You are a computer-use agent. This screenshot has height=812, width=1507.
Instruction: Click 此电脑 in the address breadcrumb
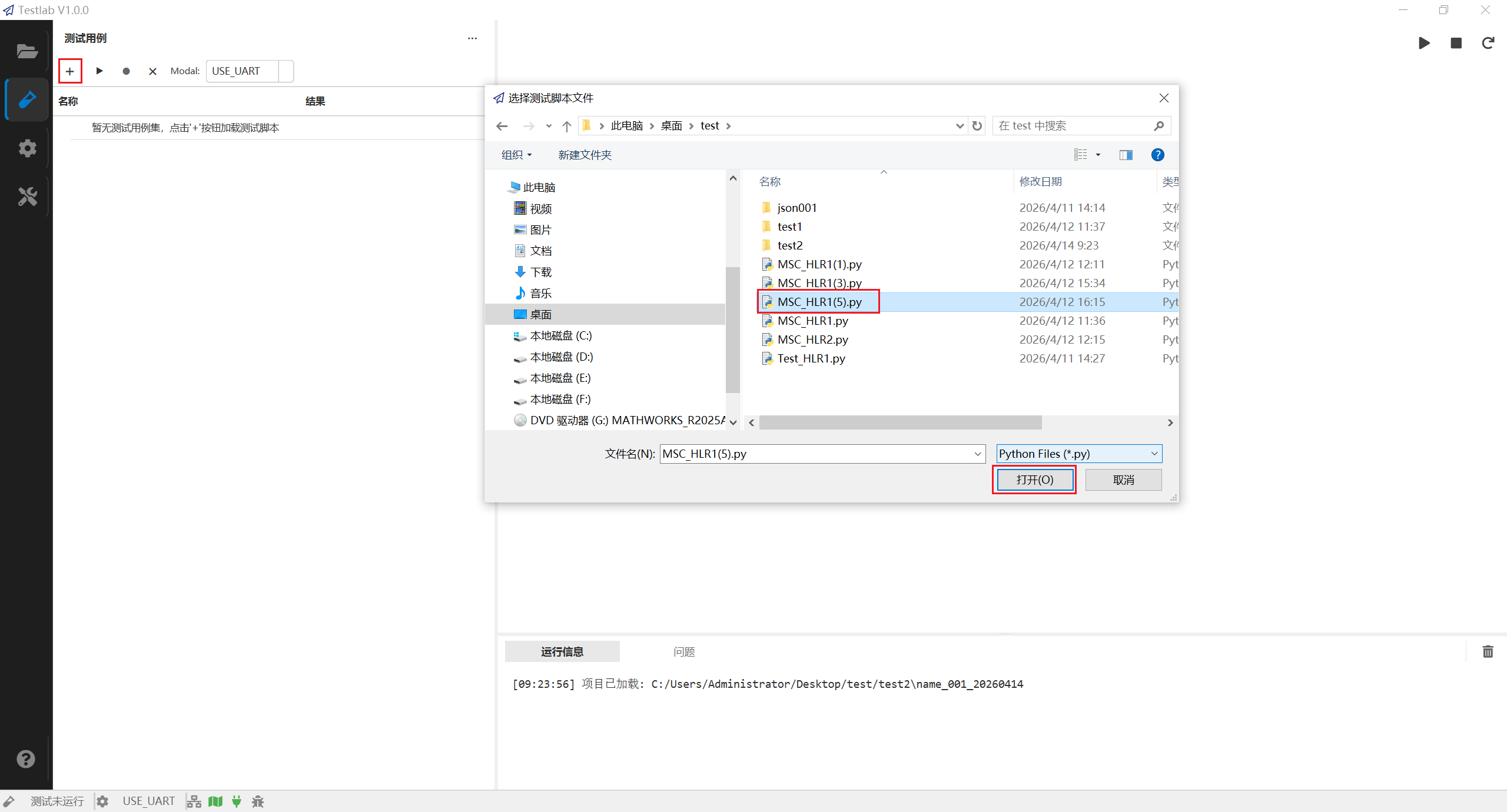tap(626, 126)
